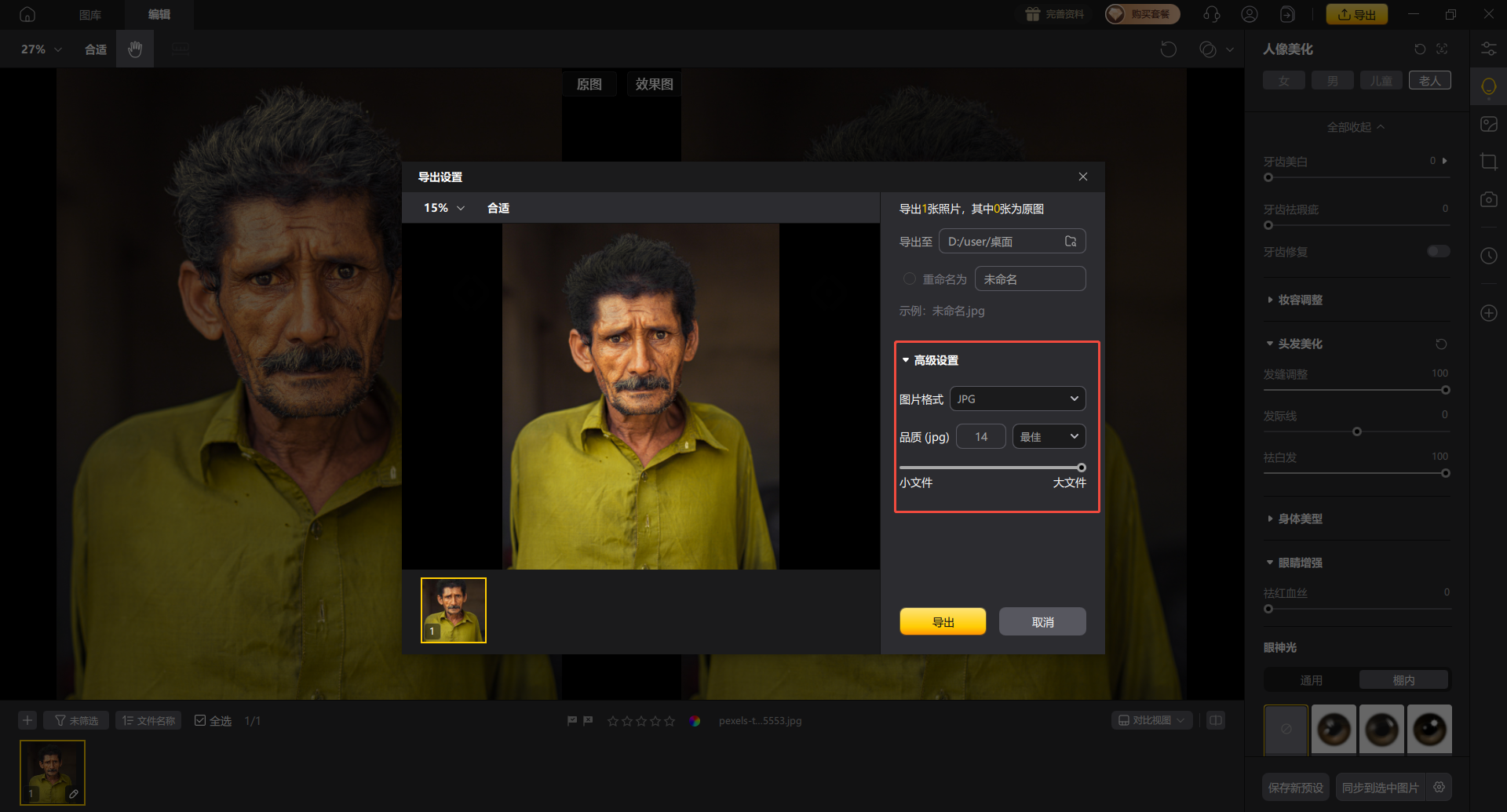Click the jpg quality file size slider

(992, 468)
